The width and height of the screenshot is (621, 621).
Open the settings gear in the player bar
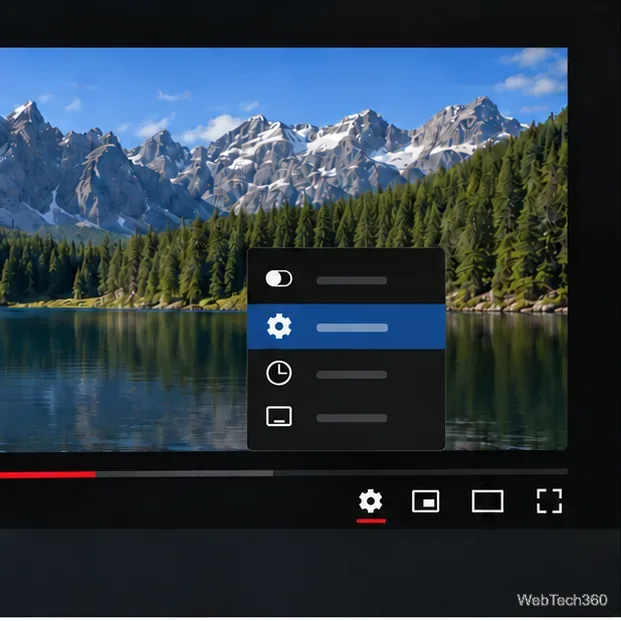click(370, 501)
